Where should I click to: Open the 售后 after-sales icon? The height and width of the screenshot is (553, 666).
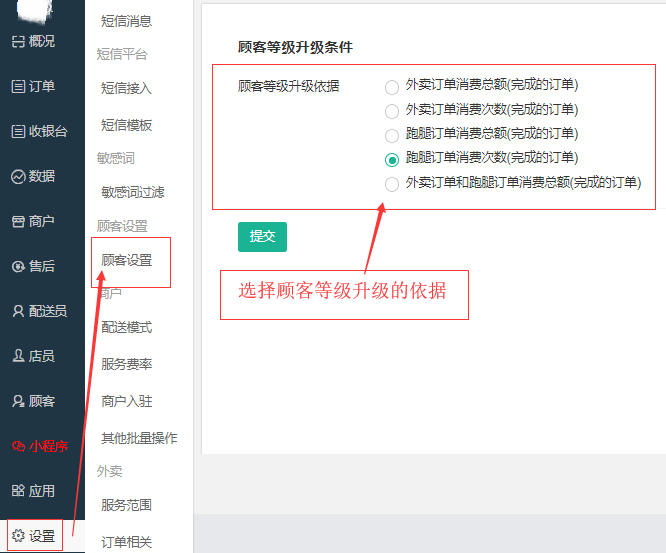(x=18, y=266)
